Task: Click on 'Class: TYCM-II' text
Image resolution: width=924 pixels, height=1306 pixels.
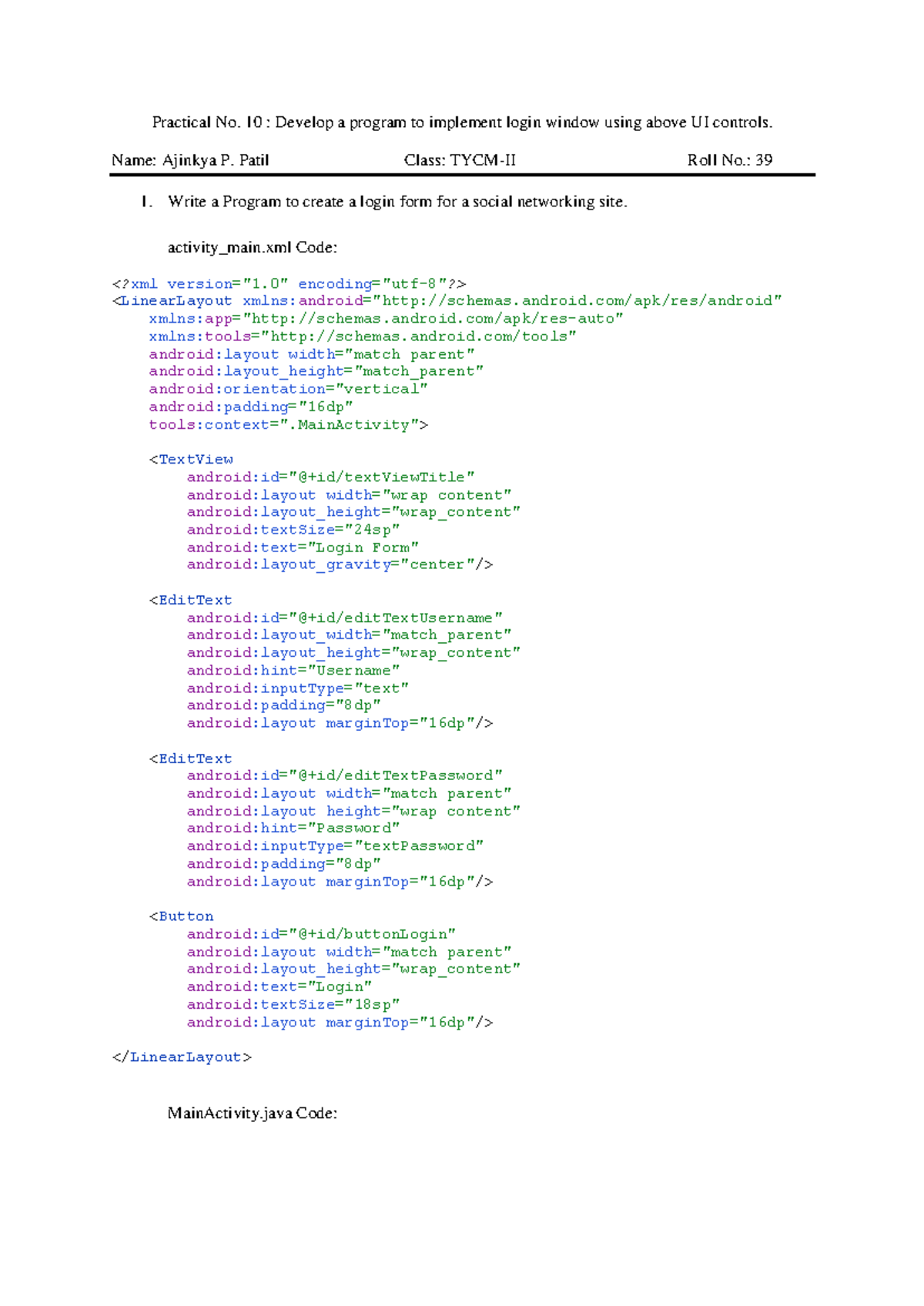Action: (460, 160)
